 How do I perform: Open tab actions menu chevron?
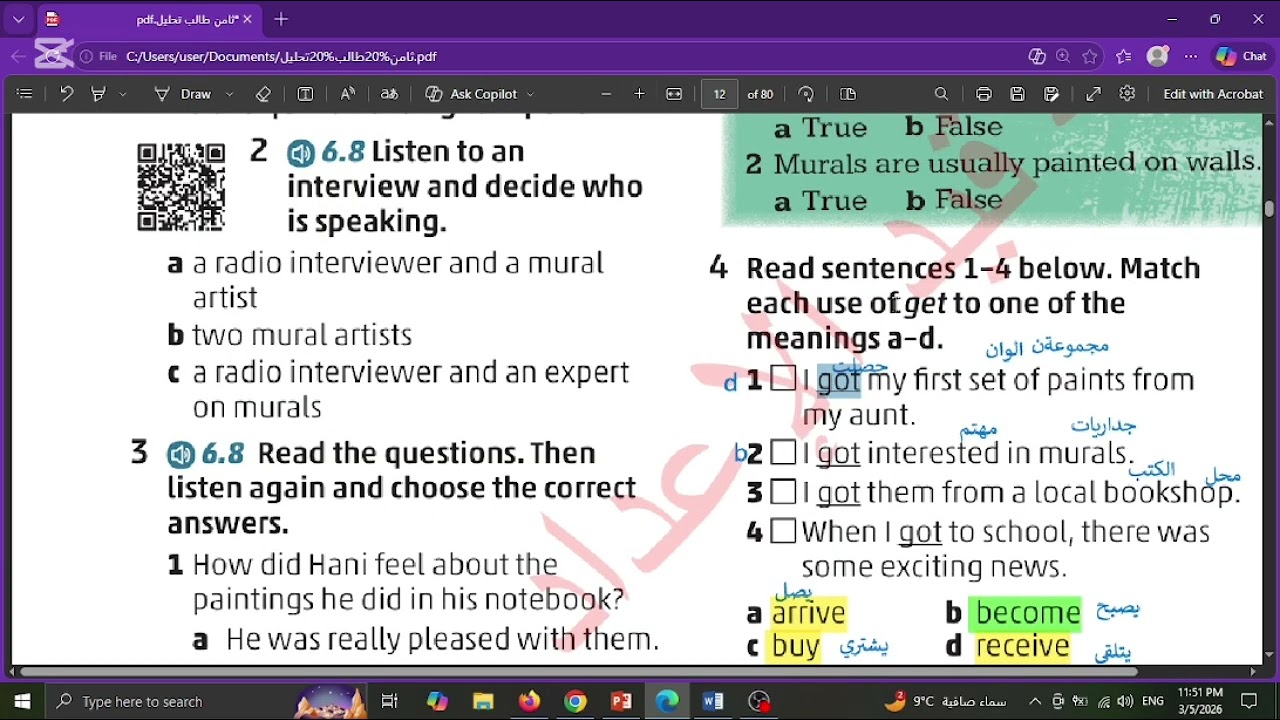click(18, 19)
